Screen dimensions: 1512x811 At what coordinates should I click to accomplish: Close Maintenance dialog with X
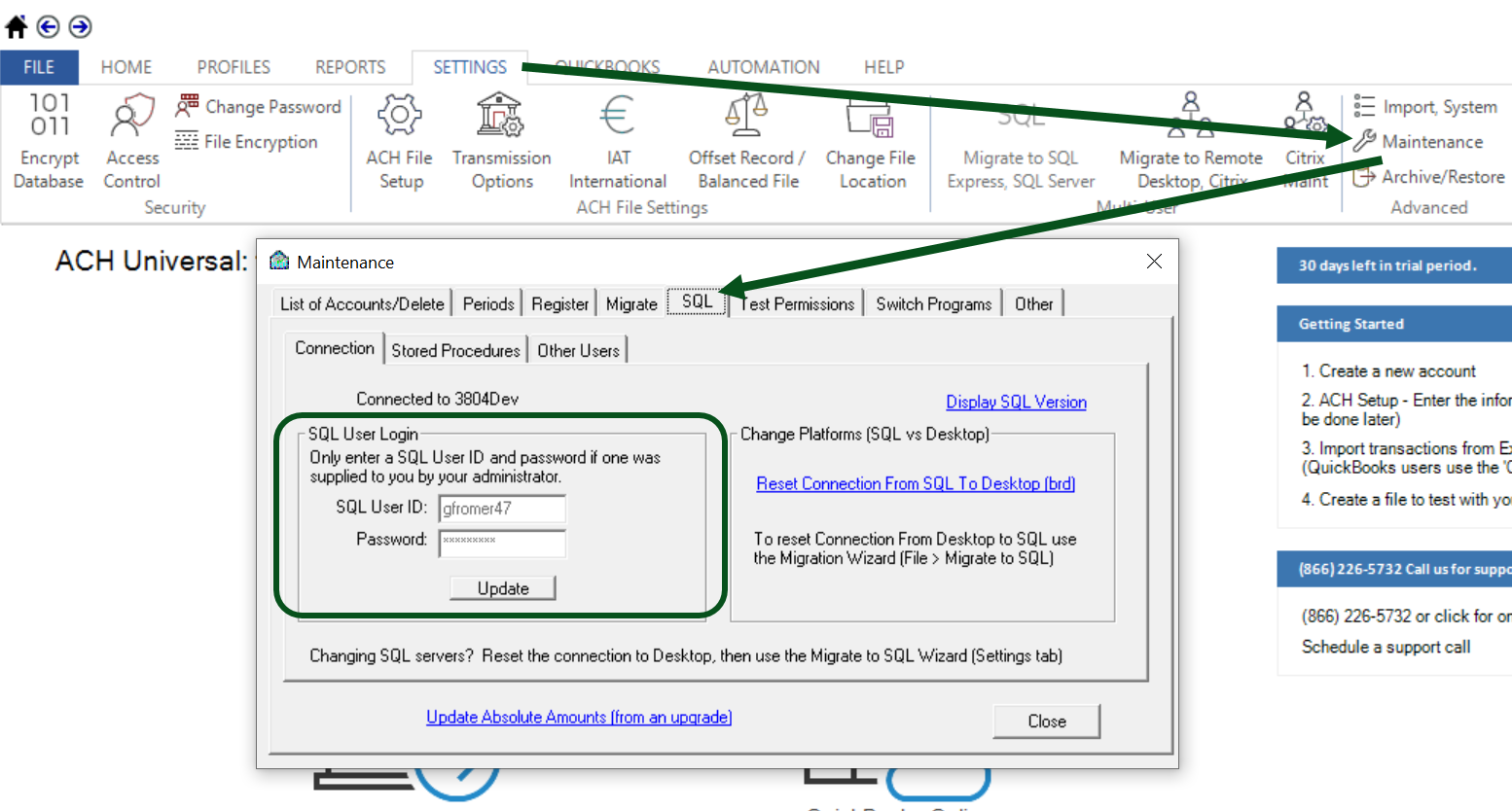1154,261
